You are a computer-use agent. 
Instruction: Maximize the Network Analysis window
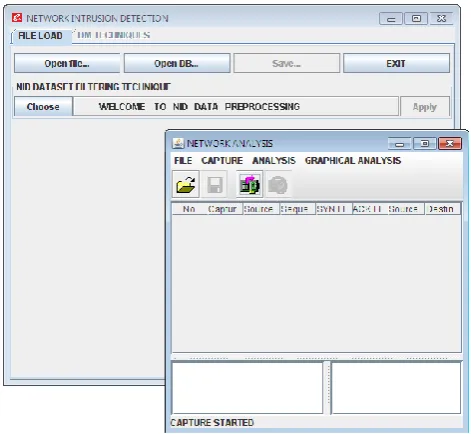[x=425, y=144]
